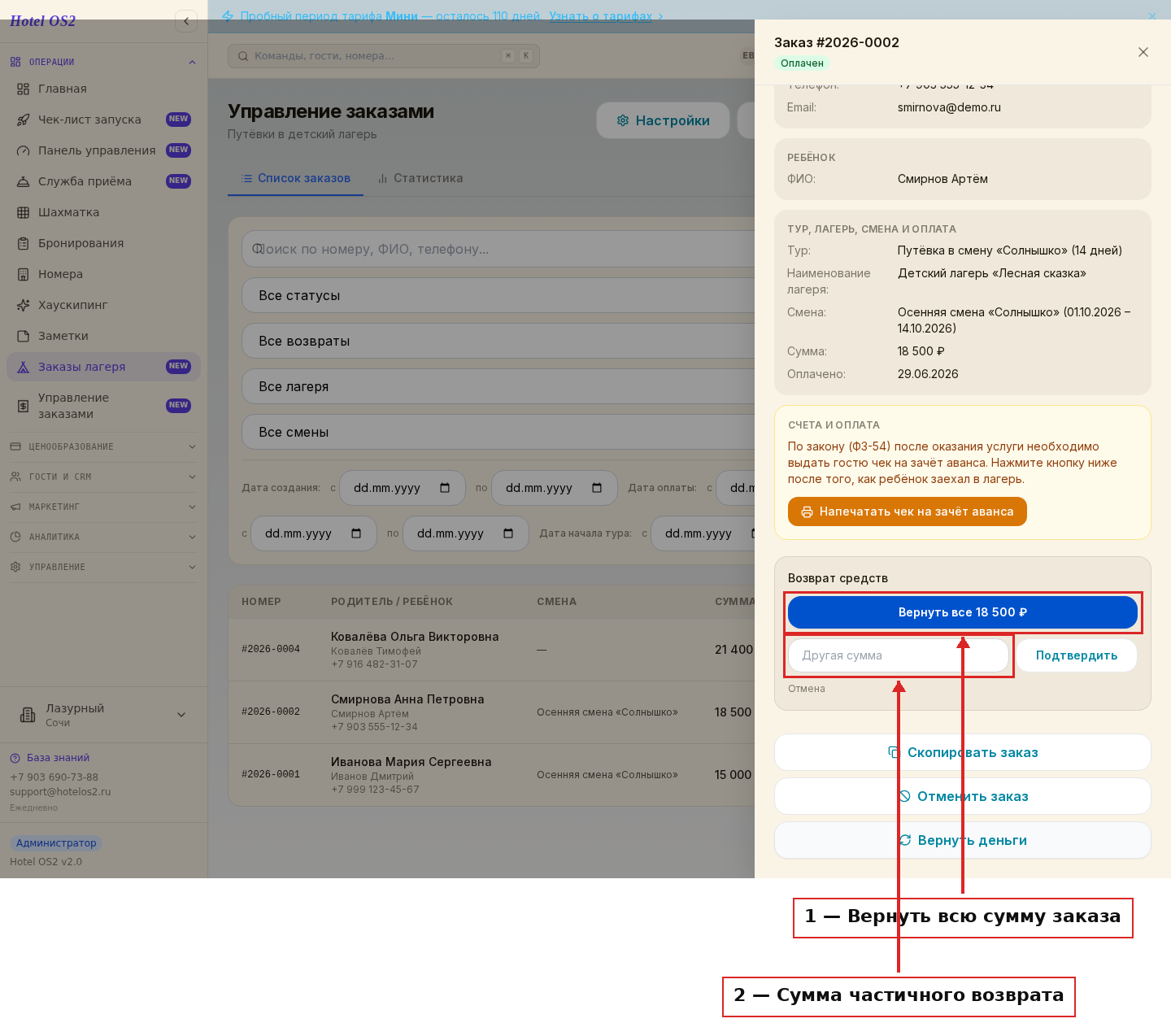The width and height of the screenshot is (1171, 1036).
Task: Click the Панель управления gauge icon
Action: click(23, 150)
